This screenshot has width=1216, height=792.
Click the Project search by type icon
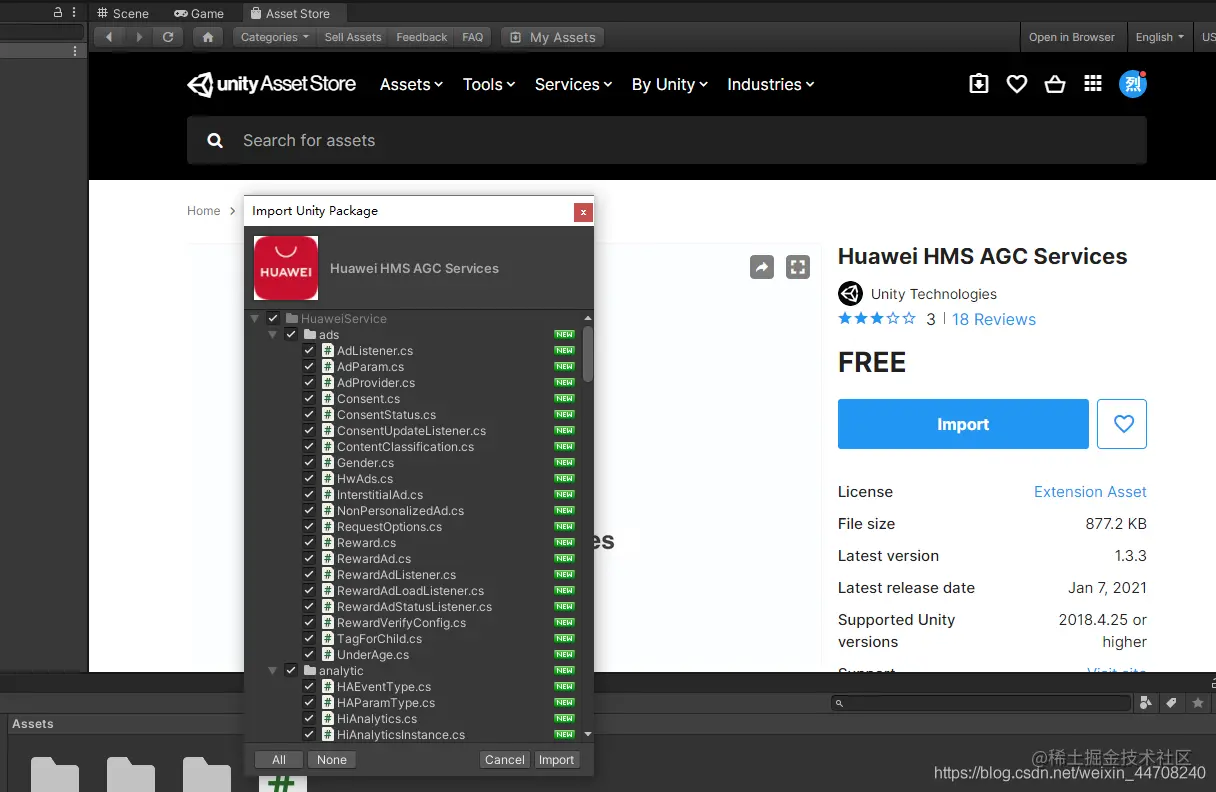click(x=1147, y=703)
